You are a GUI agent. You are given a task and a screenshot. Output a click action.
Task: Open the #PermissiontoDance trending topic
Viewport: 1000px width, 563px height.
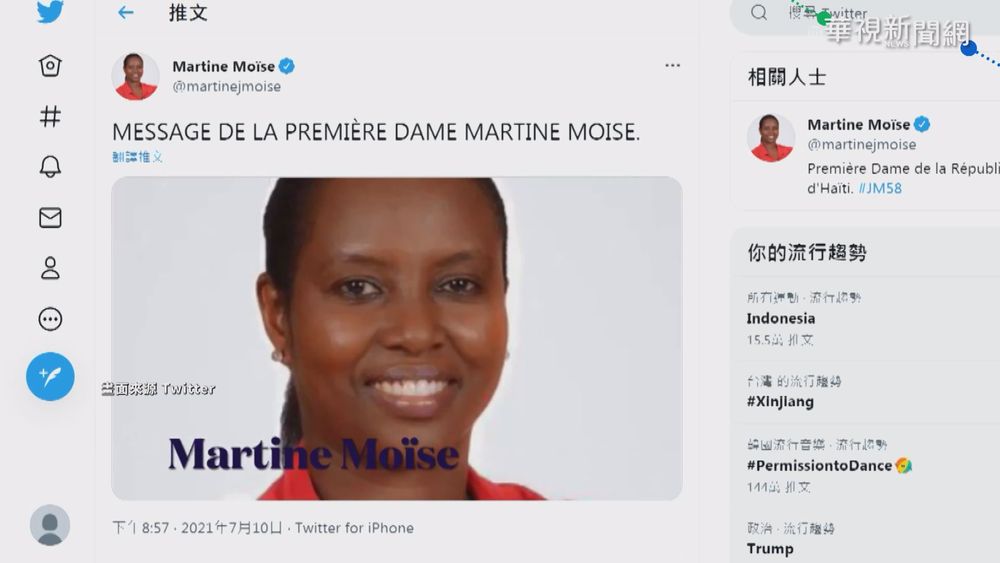point(819,465)
